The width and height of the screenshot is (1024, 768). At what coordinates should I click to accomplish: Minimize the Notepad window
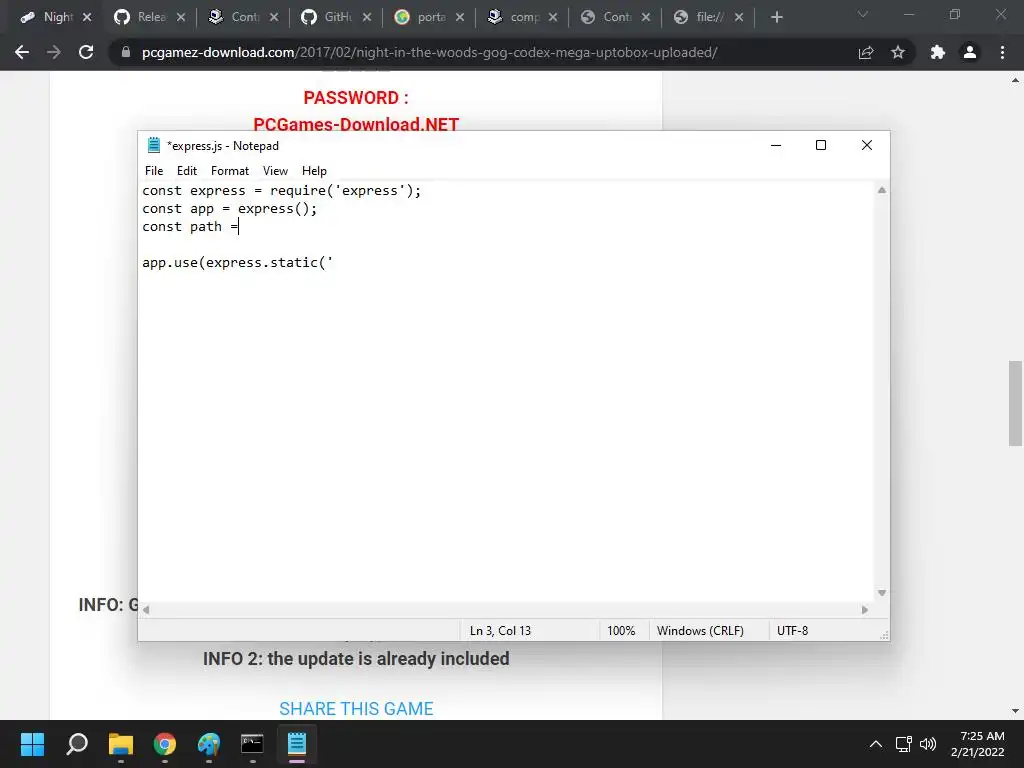(776, 145)
